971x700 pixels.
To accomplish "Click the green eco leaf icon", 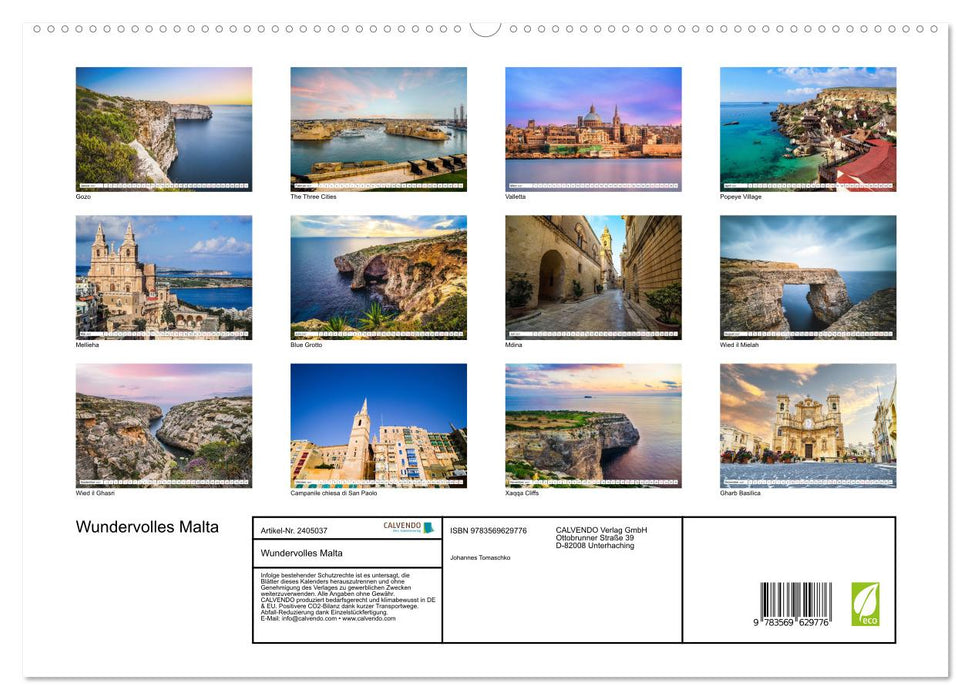I will (x=865, y=604).
